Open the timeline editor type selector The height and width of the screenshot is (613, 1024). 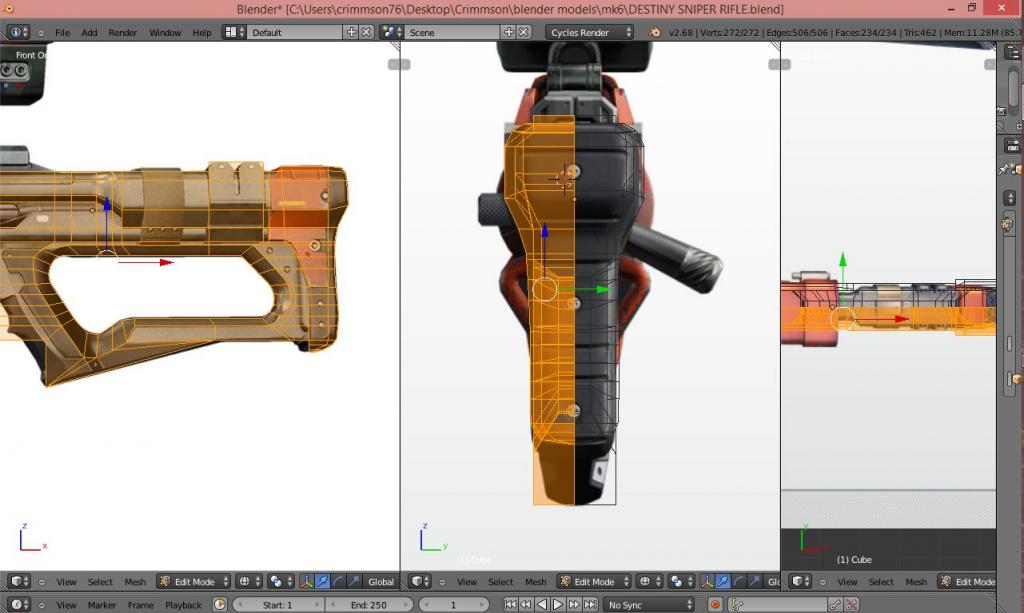coord(19,605)
